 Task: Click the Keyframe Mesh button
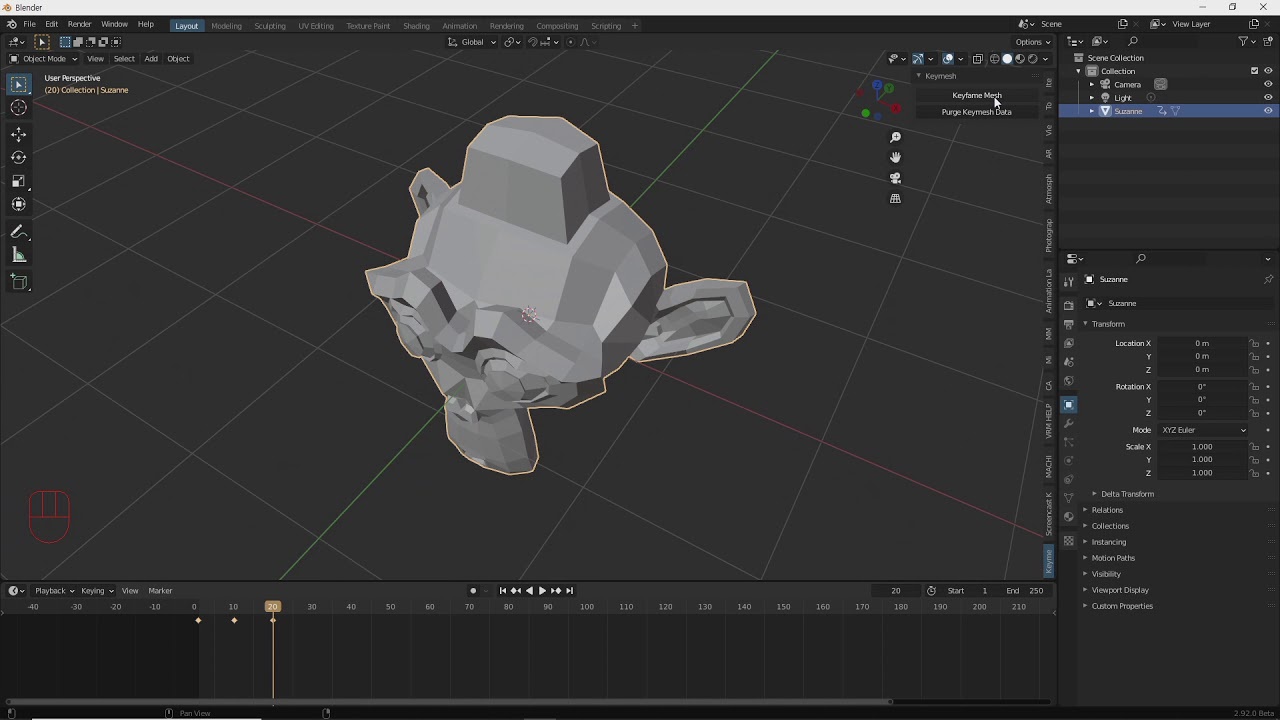click(x=976, y=95)
